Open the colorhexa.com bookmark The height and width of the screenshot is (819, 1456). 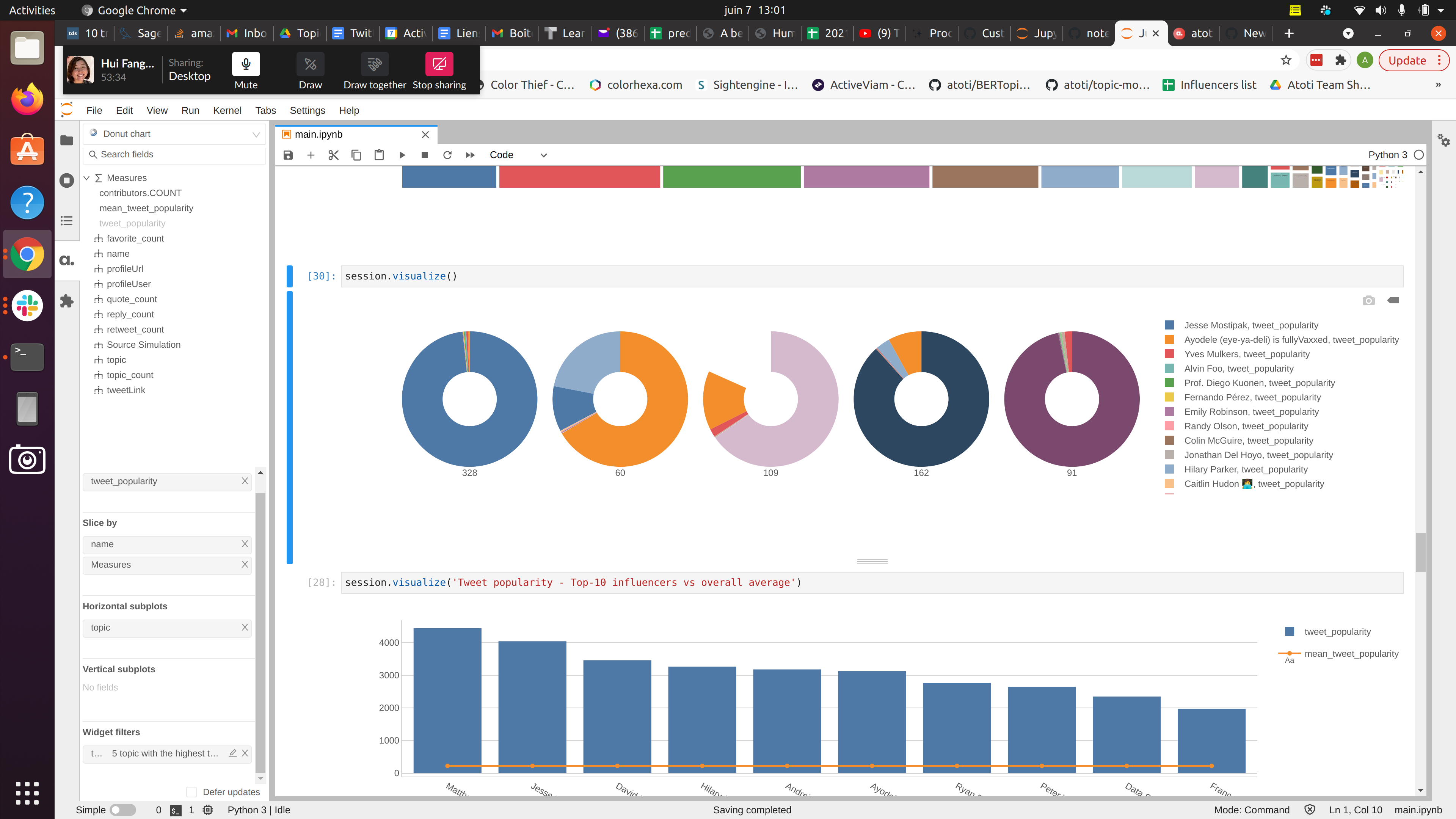pos(637,85)
